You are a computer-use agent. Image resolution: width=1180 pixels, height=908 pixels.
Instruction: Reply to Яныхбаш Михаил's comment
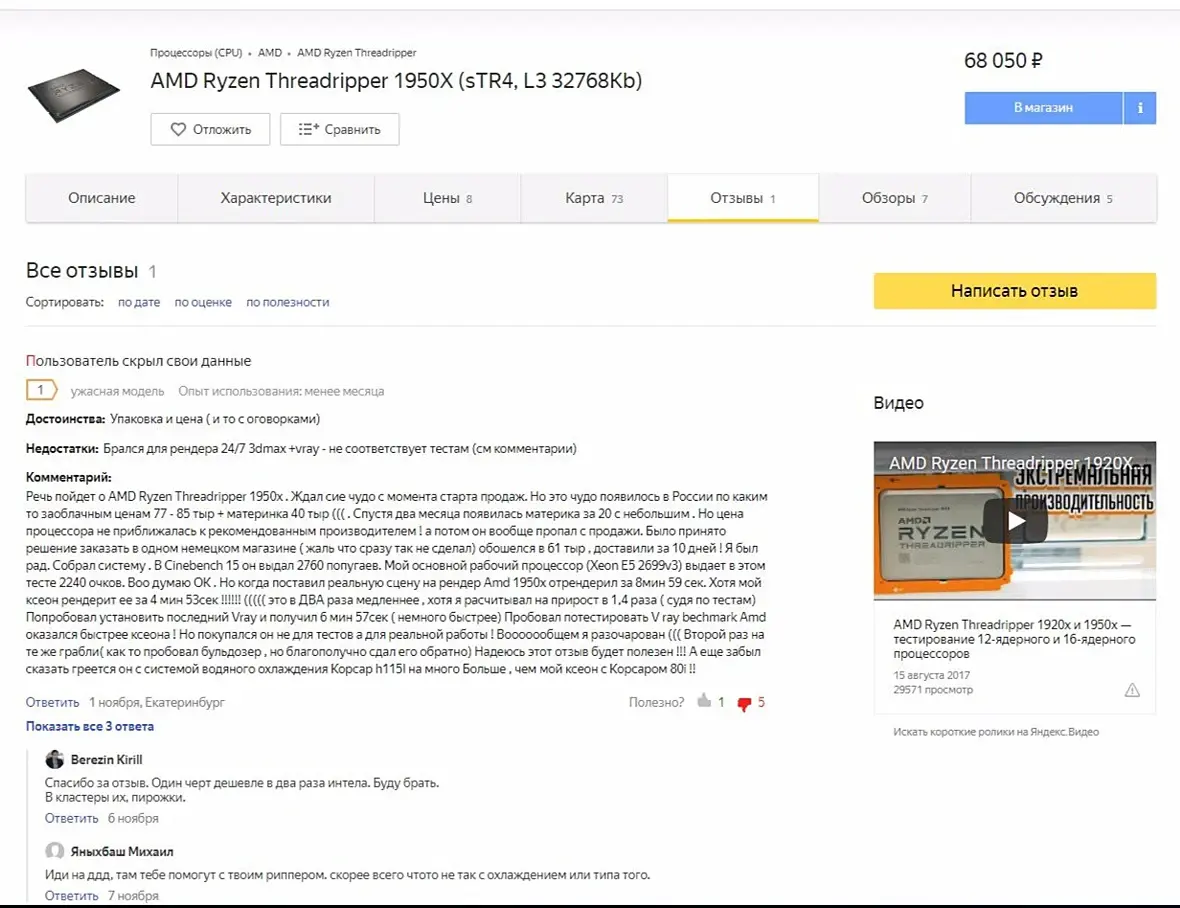tap(71, 895)
